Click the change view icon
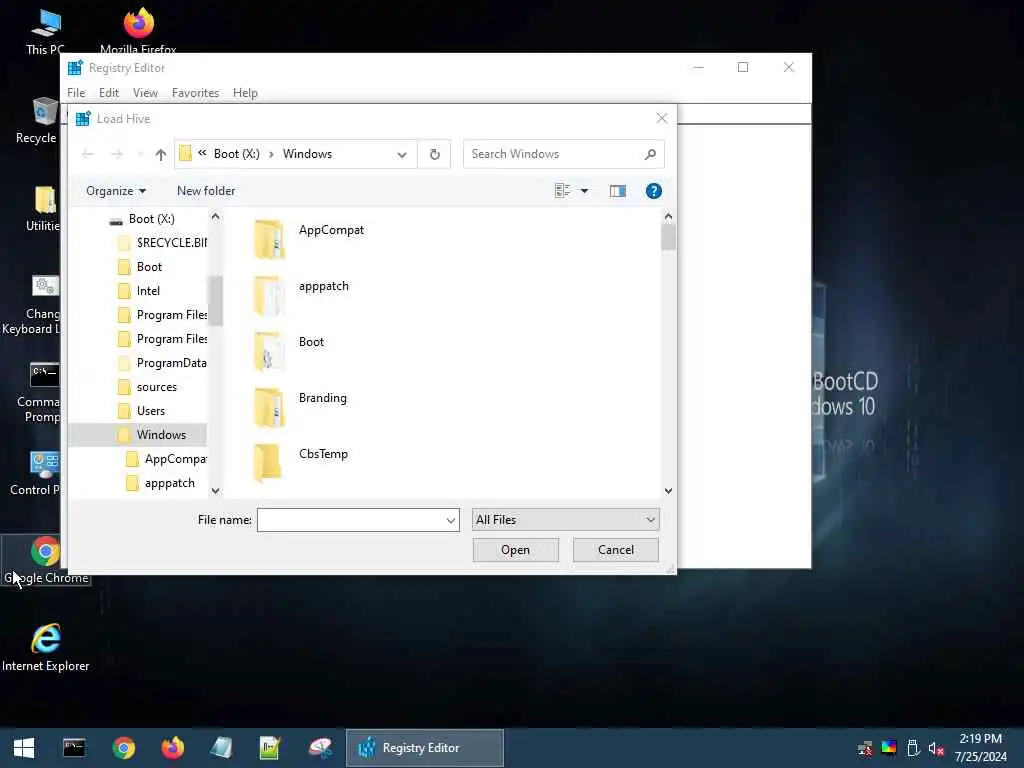This screenshot has width=1024, height=768. 562,191
